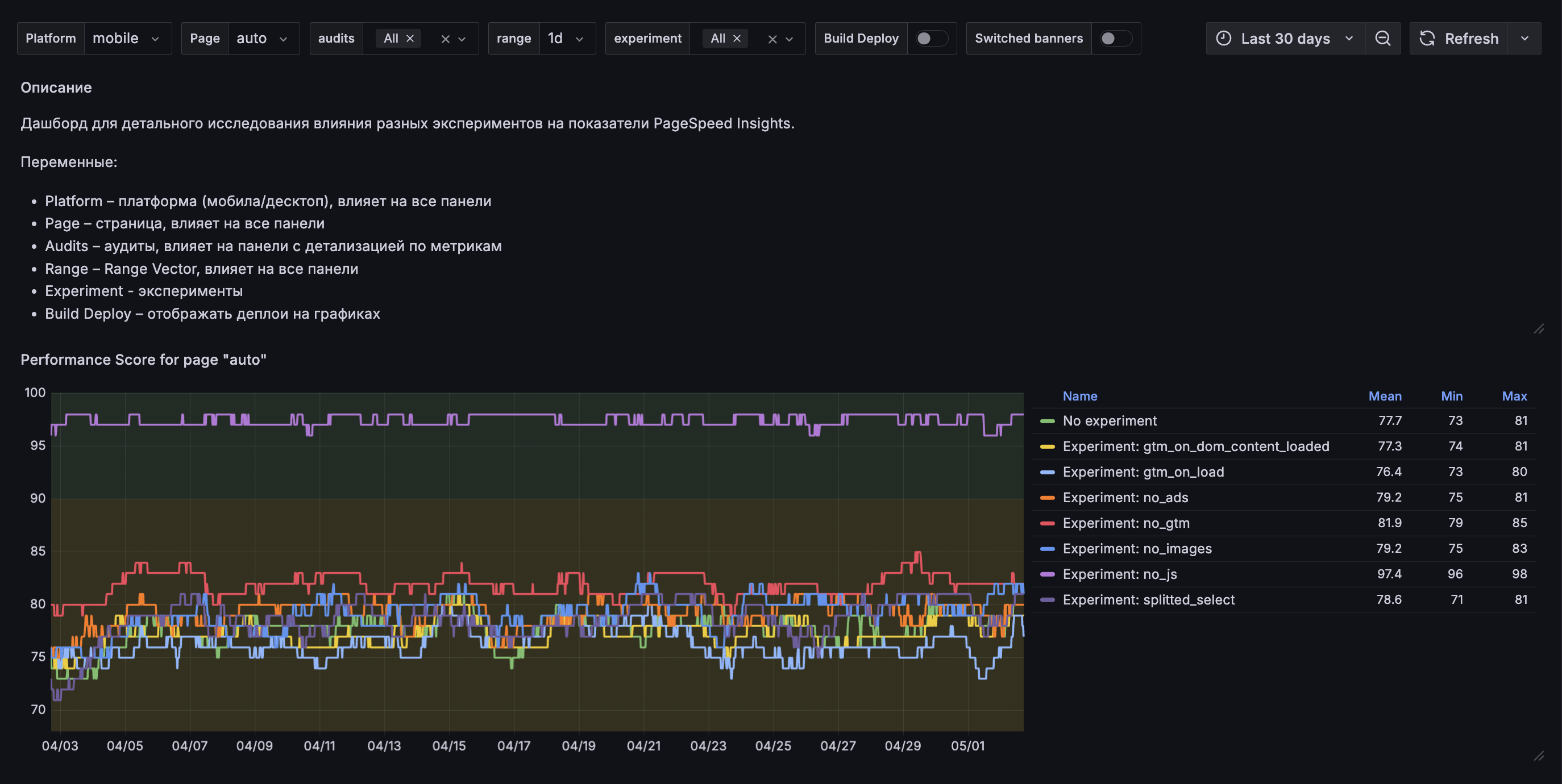Sort legend by Mean column
Screen dimensions: 1562x784
[1384, 395]
